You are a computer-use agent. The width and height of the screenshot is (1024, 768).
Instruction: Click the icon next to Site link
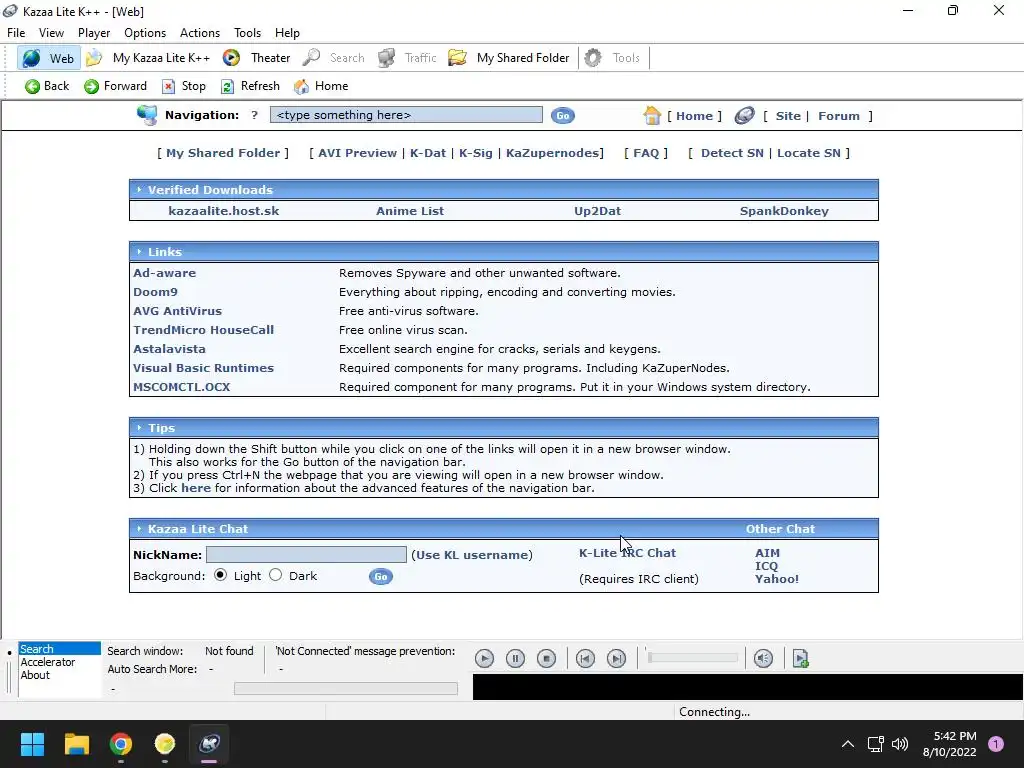point(744,116)
